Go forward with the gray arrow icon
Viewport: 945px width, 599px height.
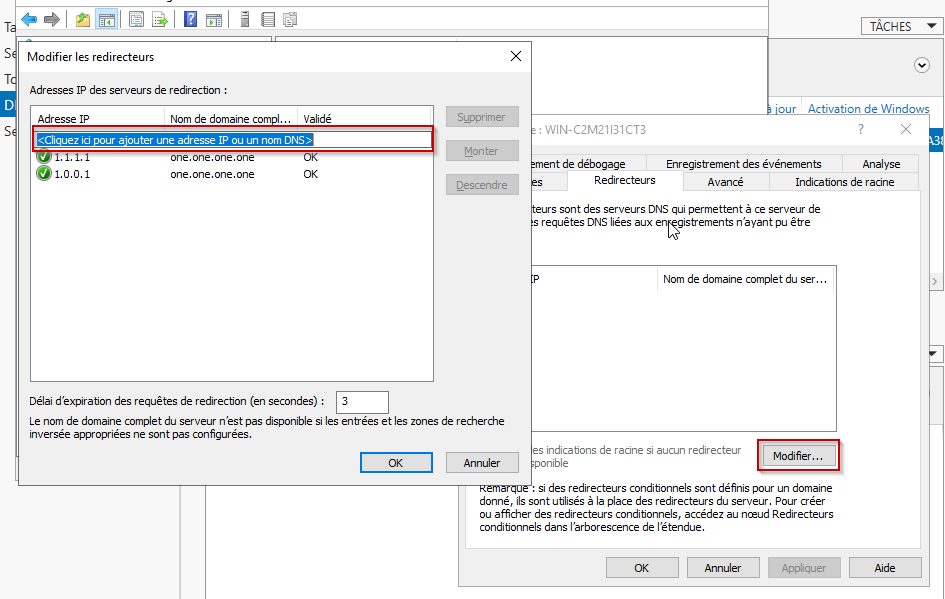[x=52, y=20]
